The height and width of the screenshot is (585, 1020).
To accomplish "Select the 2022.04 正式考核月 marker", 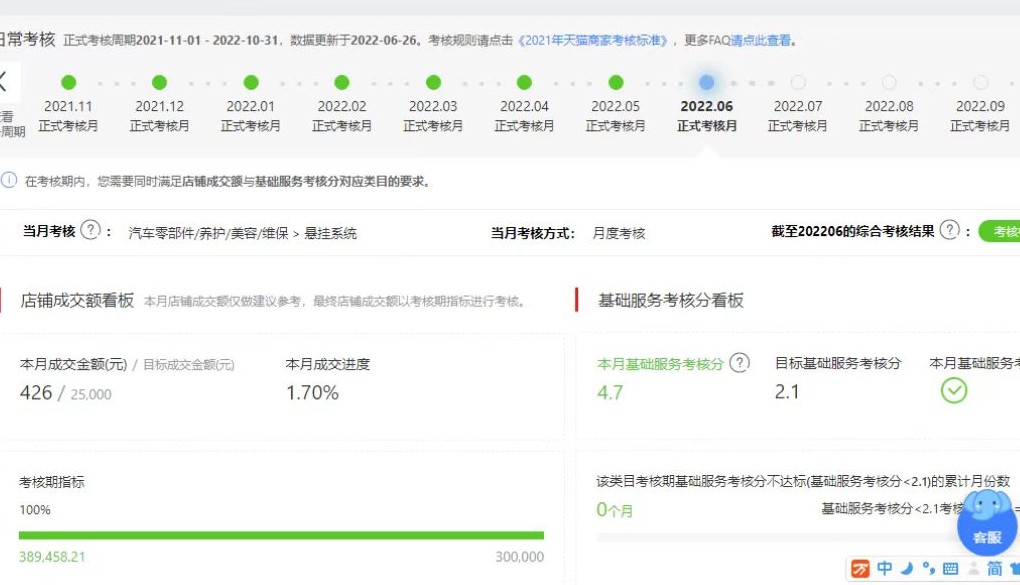I will tap(524, 83).
